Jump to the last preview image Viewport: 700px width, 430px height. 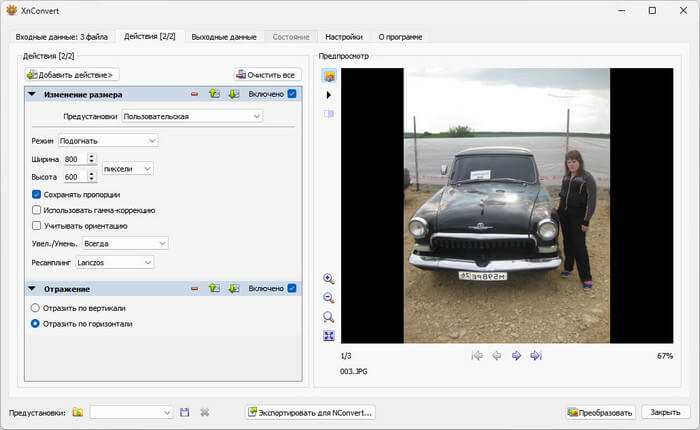(536, 355)
